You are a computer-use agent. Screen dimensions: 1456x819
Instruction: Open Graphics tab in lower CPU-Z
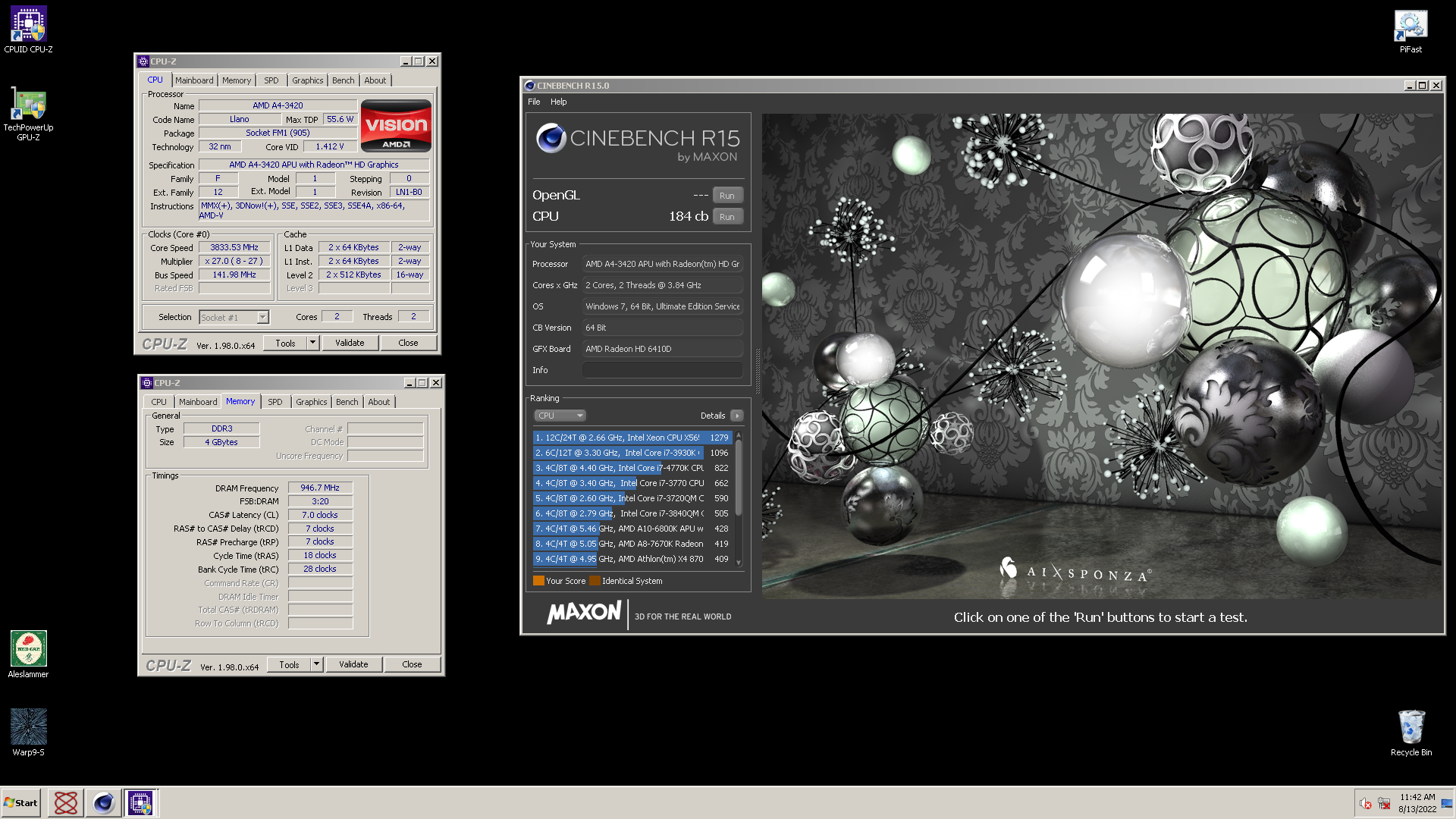[x=312, y=402]
